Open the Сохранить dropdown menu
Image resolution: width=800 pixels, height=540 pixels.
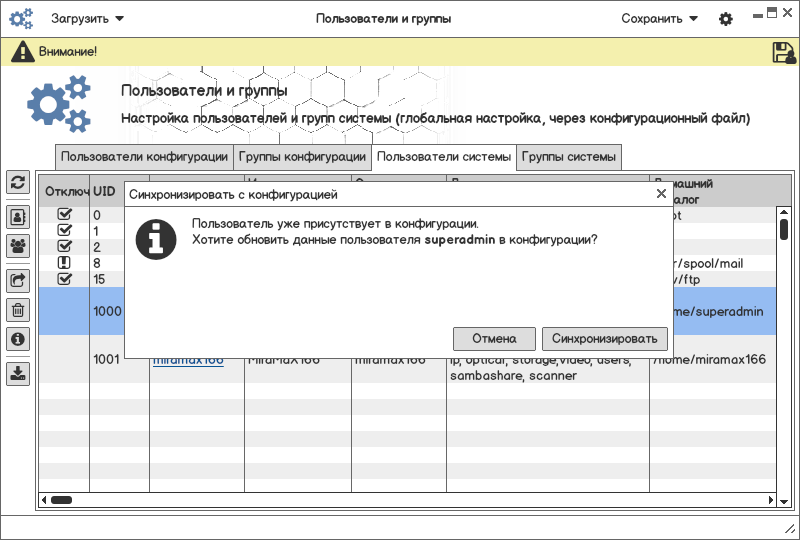659,19
